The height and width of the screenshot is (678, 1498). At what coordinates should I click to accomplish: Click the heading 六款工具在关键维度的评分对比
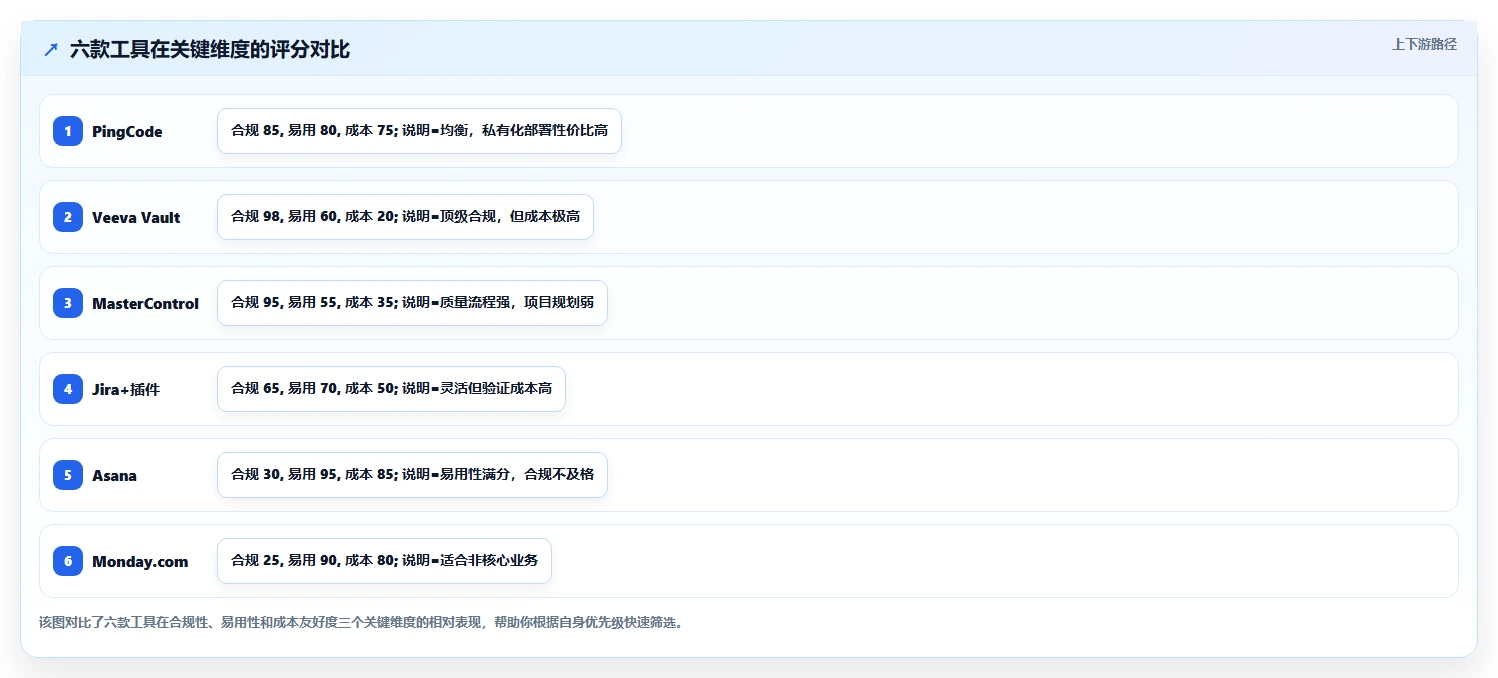click(210, 50)
